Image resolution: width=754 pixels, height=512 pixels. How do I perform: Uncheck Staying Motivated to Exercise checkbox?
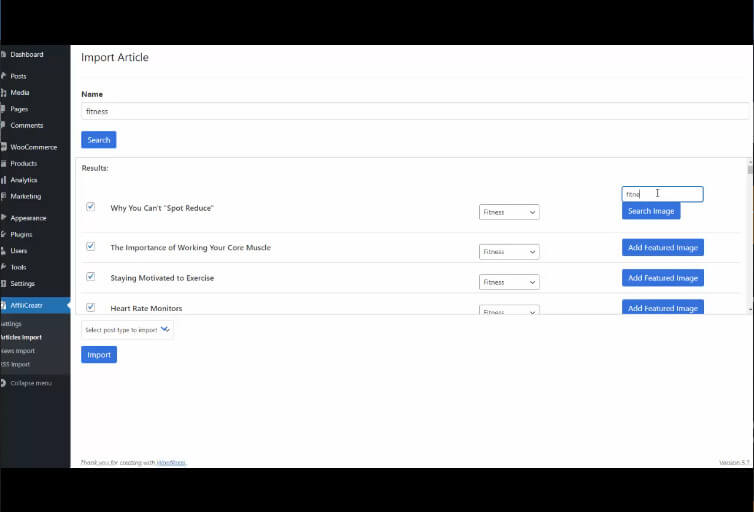point(90,276)
